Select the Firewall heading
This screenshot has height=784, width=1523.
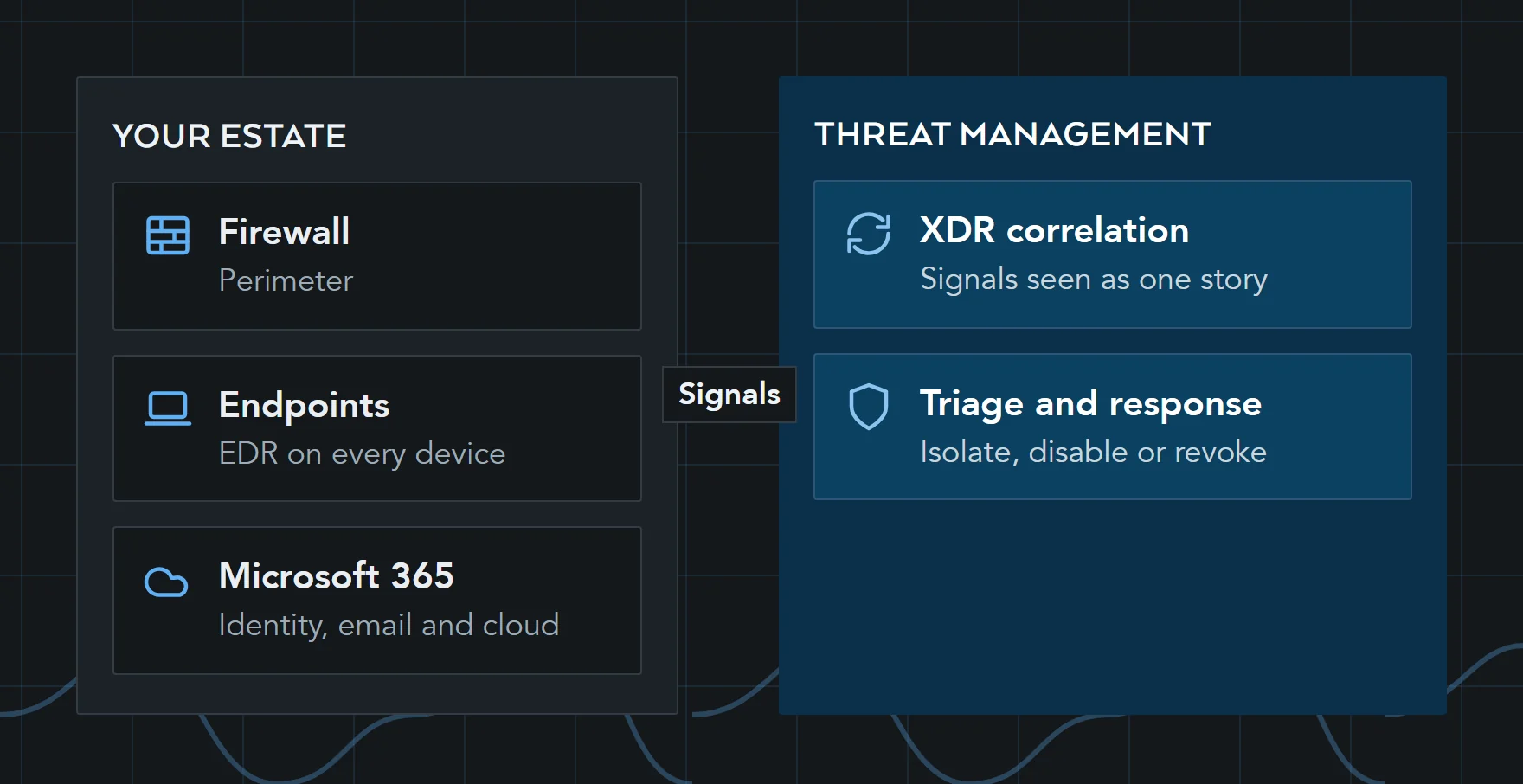coord(285,232)
